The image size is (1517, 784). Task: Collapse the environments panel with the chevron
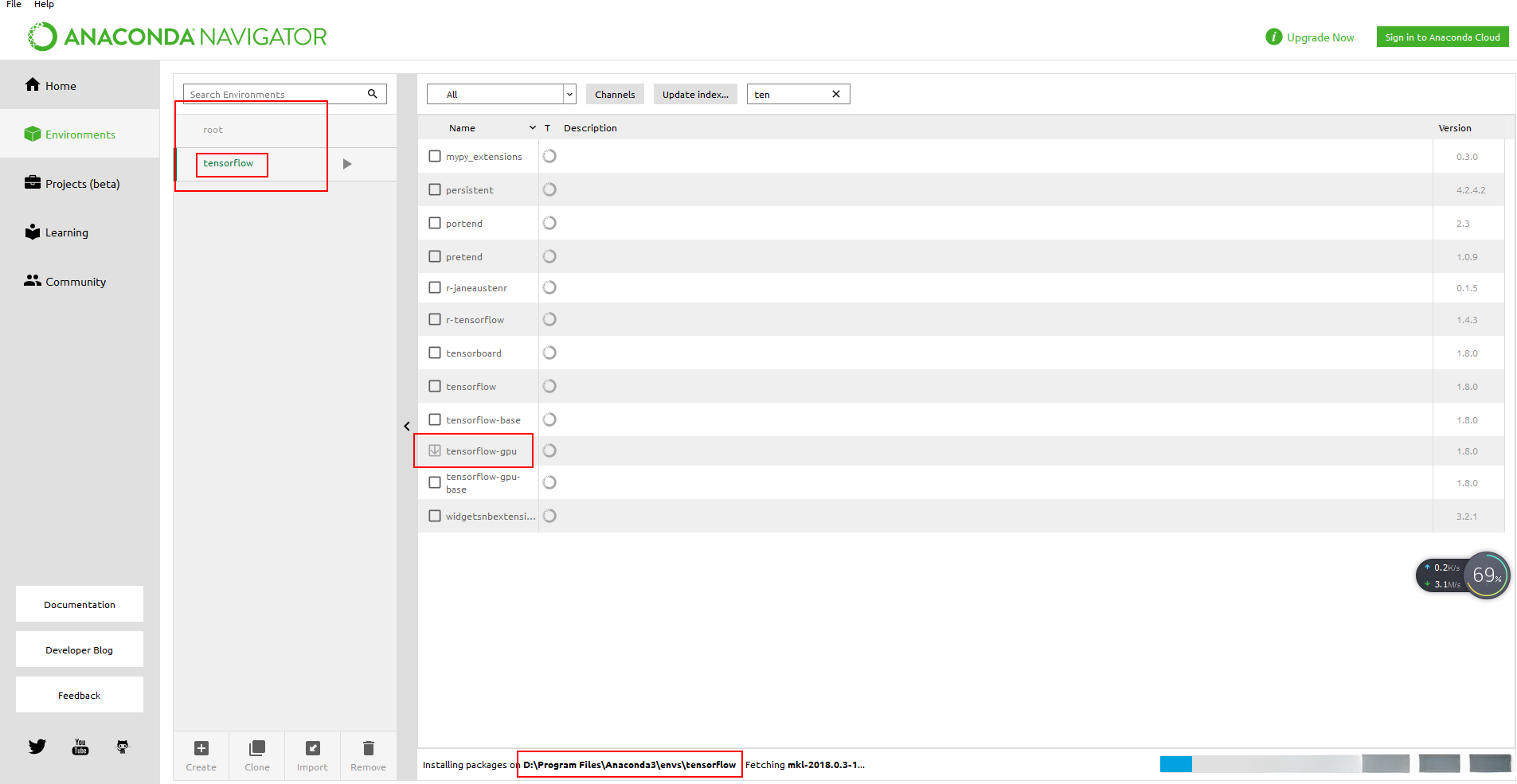pos(407,427)
